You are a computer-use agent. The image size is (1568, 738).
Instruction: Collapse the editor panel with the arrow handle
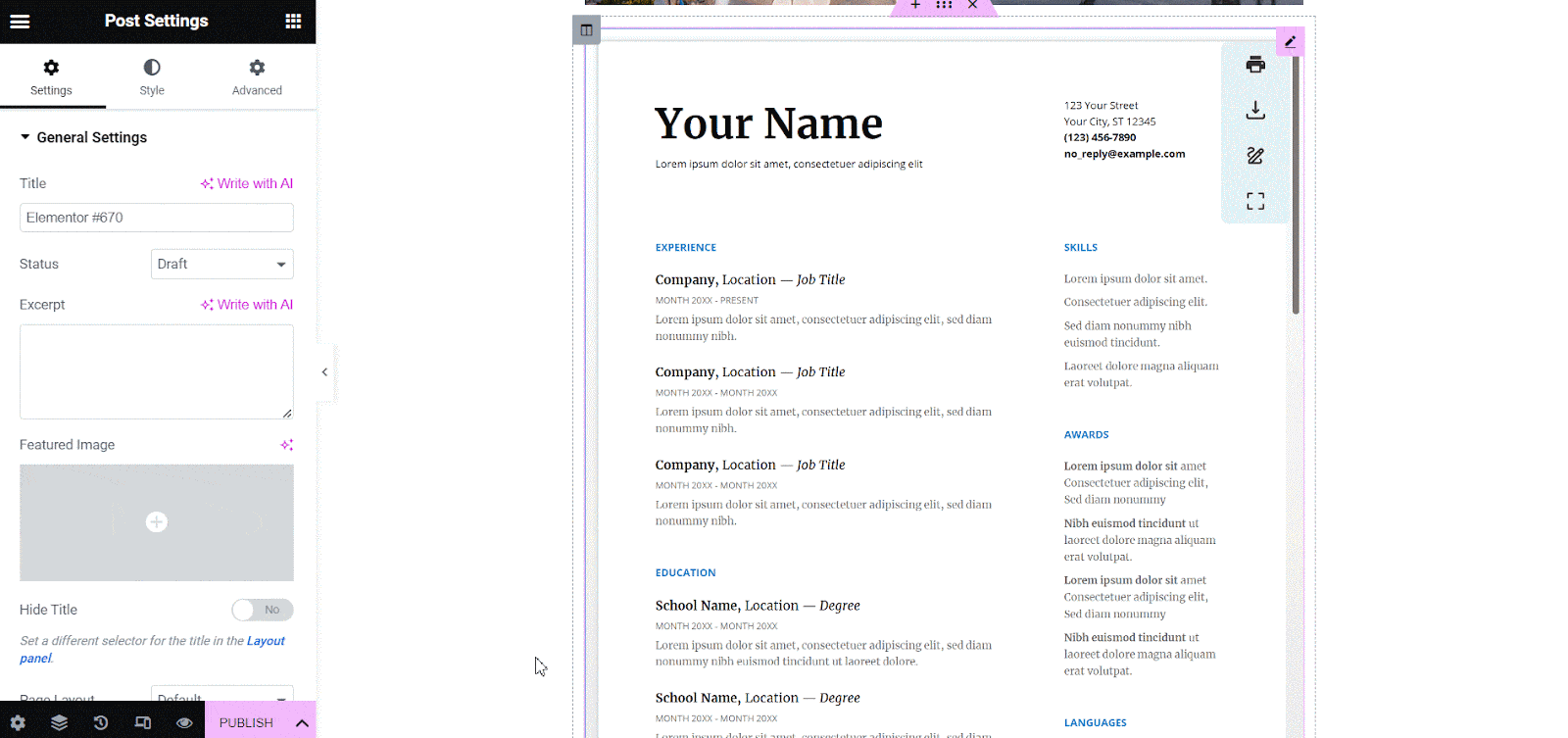(324, 372)
